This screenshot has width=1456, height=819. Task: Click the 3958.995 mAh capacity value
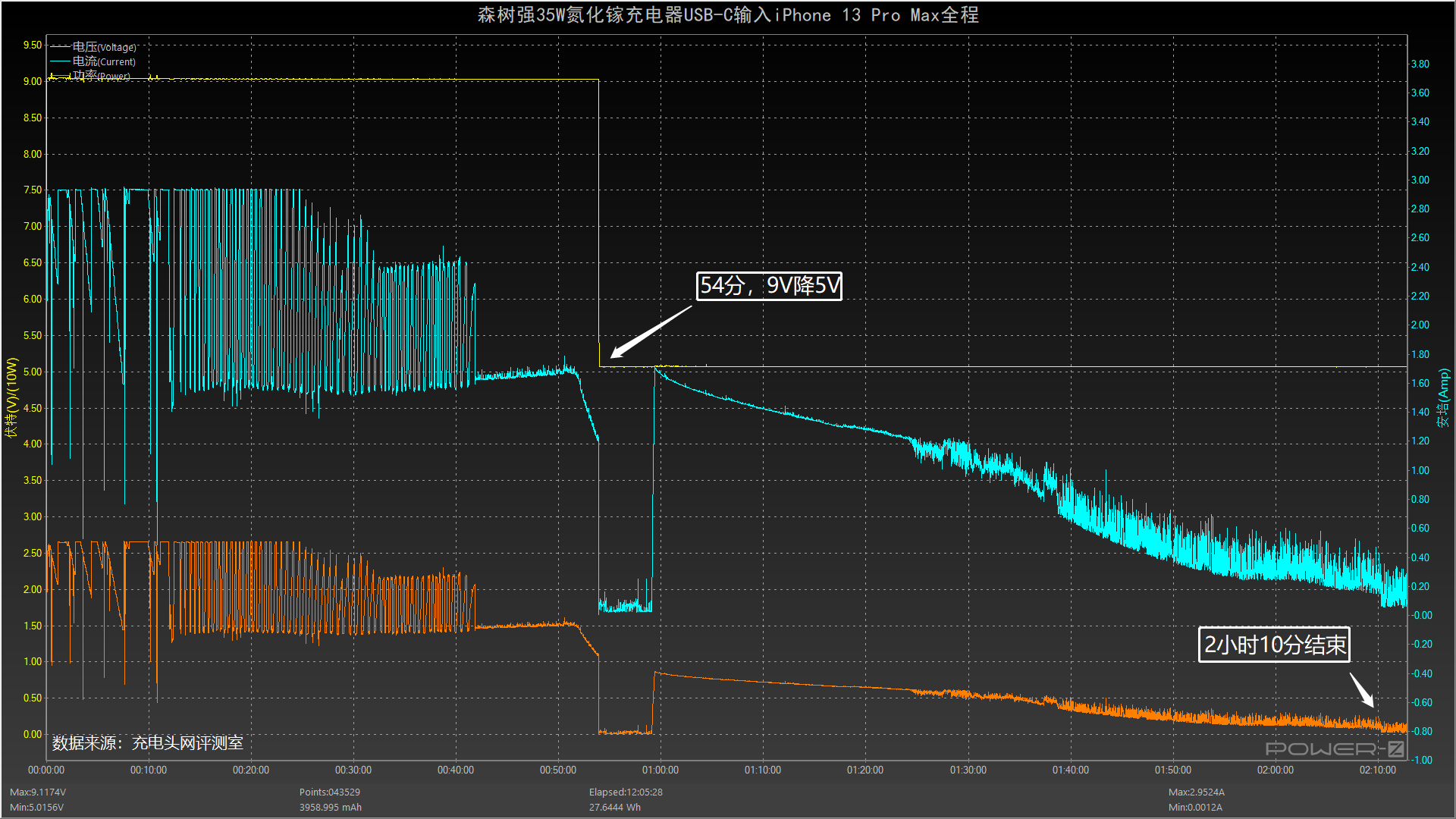331,807
